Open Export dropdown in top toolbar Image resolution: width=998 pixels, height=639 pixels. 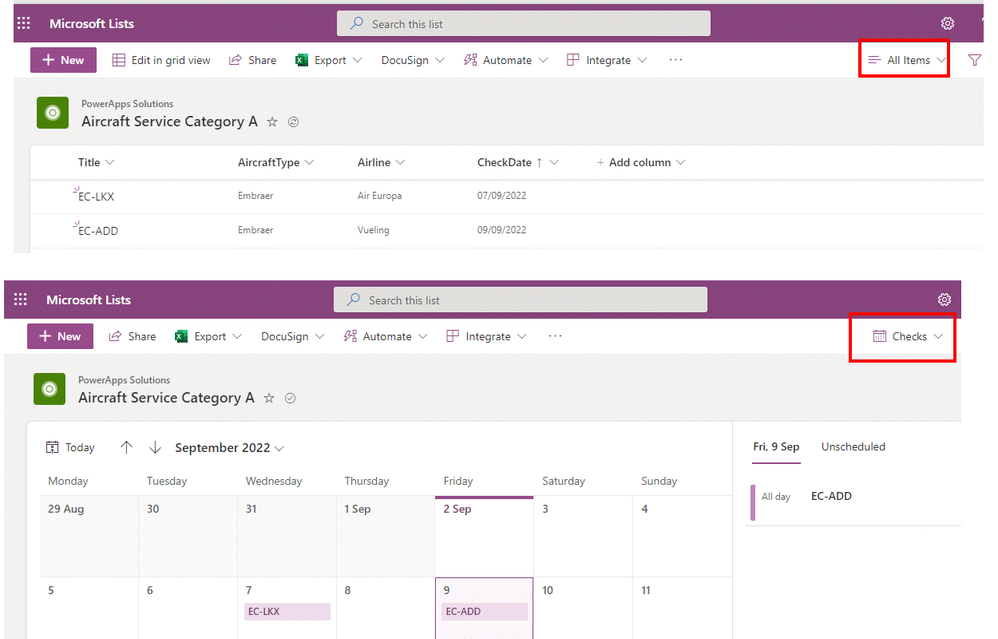328,60
